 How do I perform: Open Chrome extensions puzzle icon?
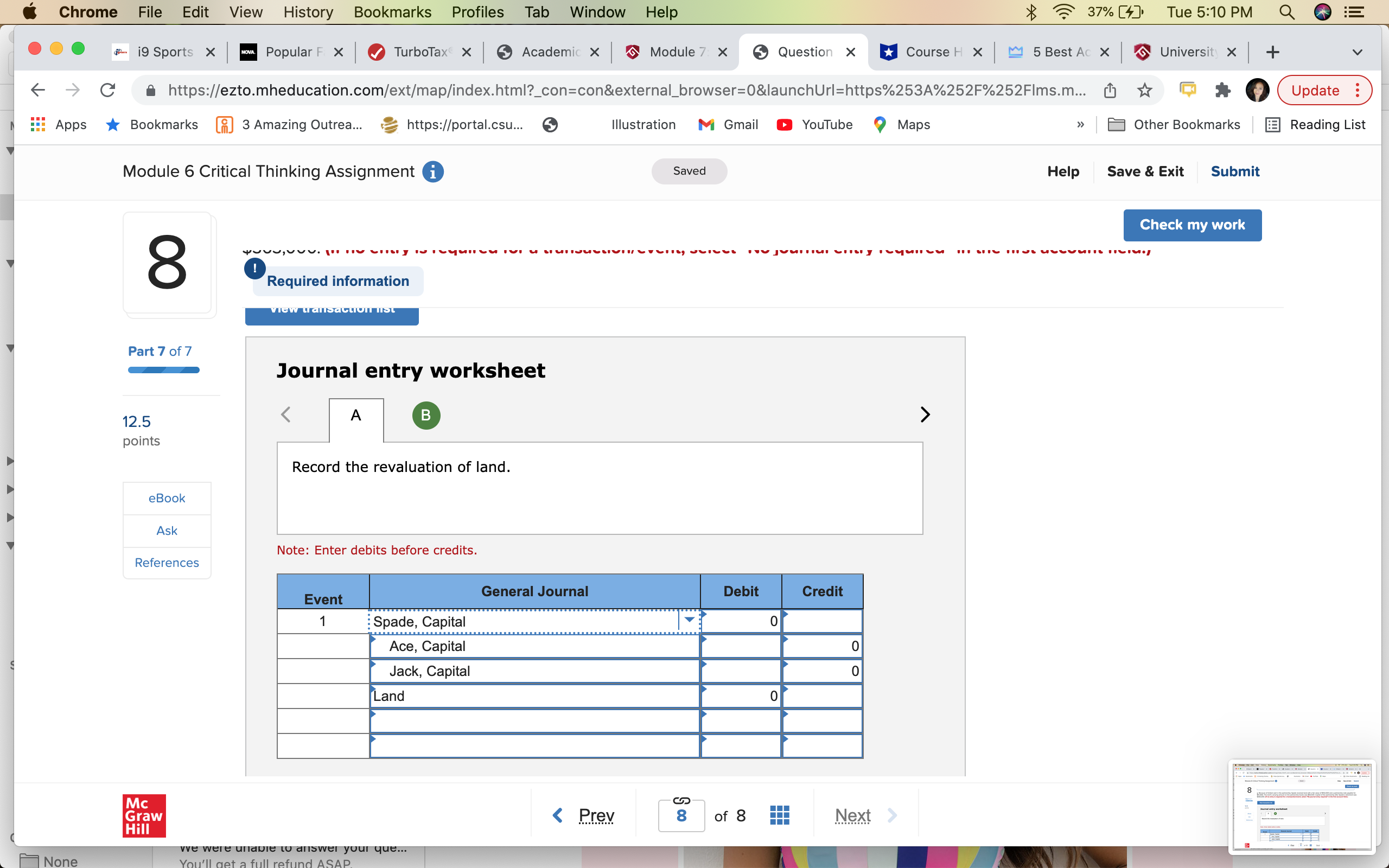1223,90
